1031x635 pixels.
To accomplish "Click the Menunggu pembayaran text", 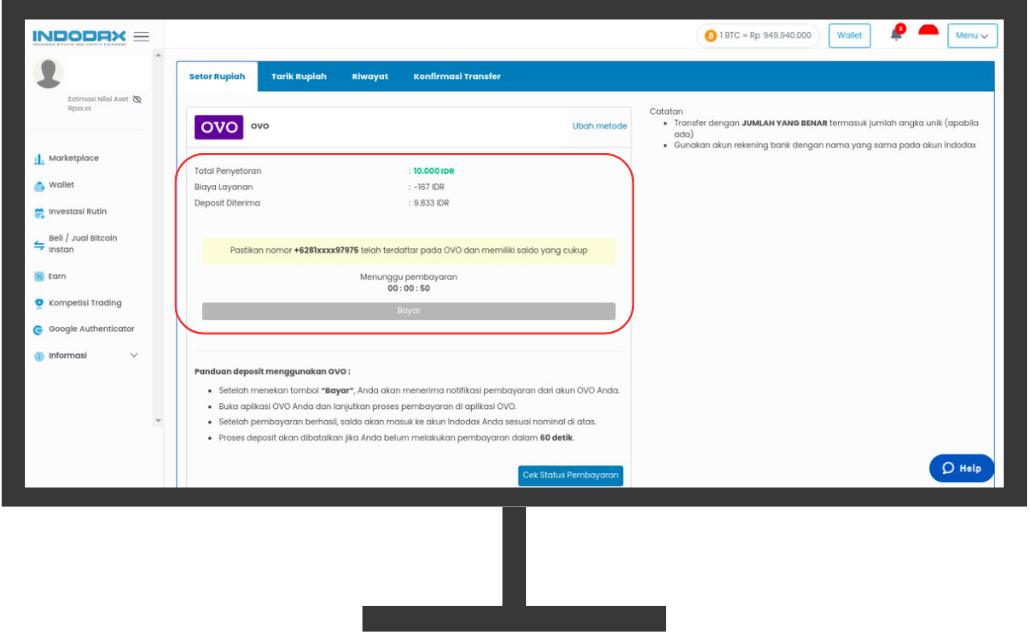I will pyautogui.click(x=408, y=277).
